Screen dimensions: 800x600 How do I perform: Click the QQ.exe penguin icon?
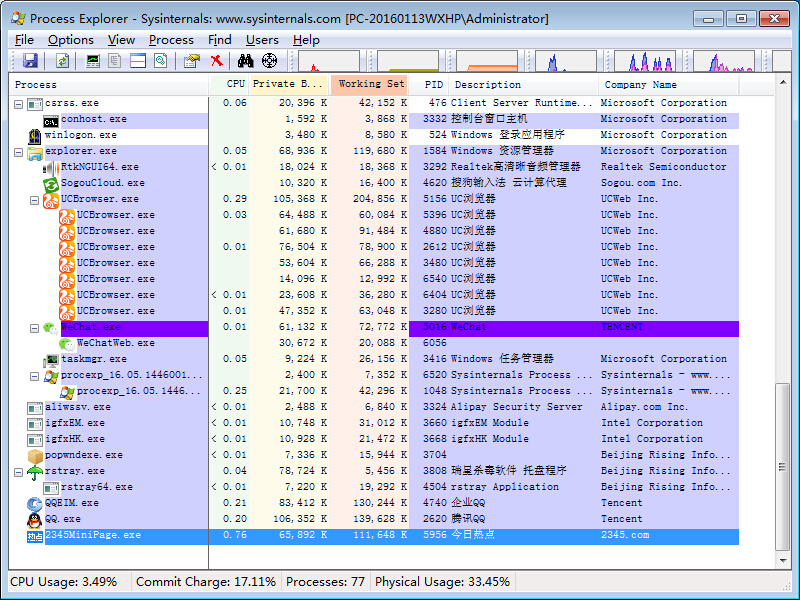click(35, 520)
